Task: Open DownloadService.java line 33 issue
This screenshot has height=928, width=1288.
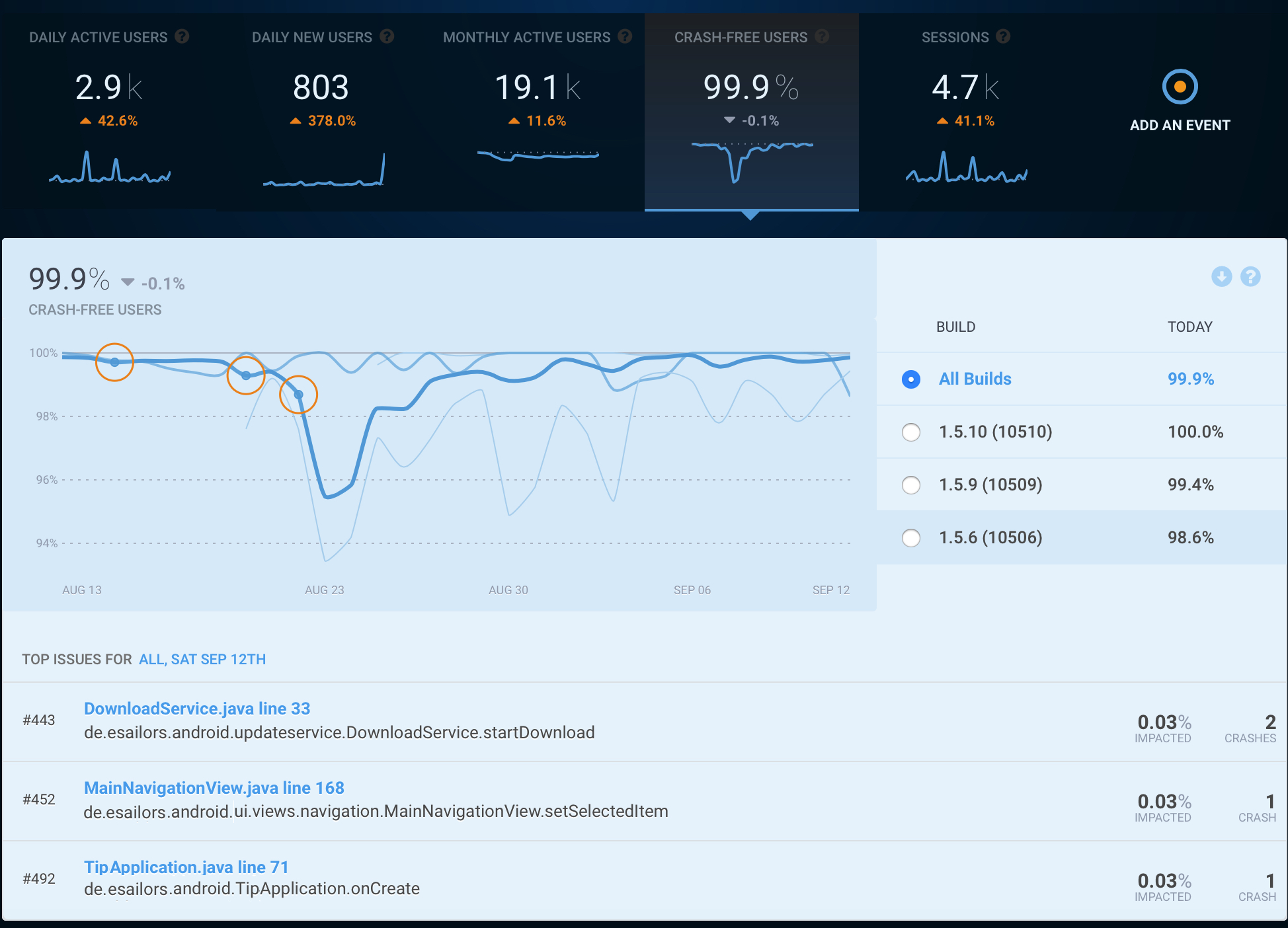Action: (x=197, y=709)
